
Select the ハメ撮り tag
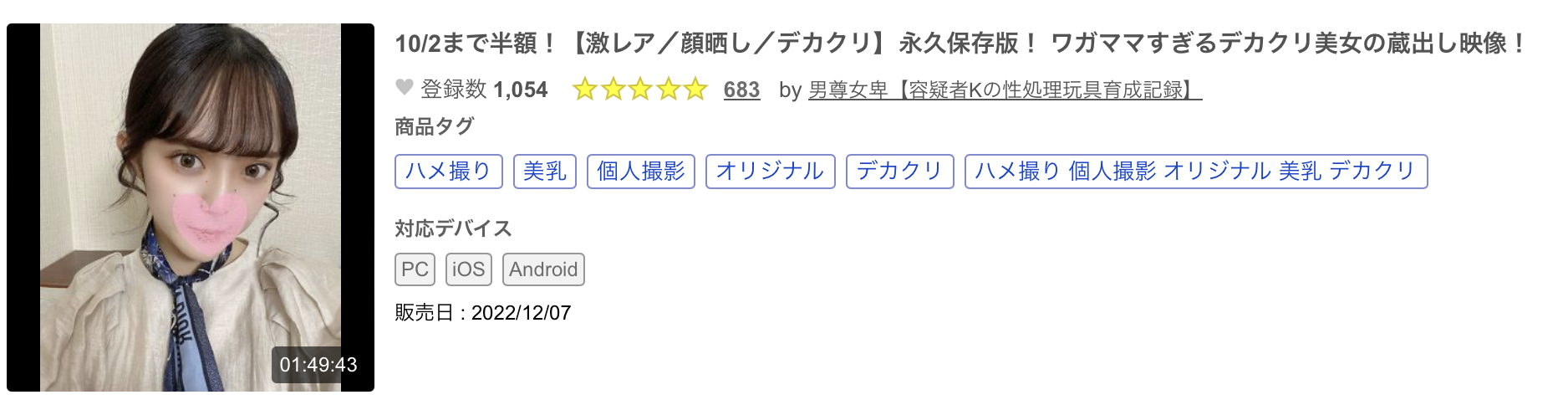pyautogui.click(x=448, y=172)
